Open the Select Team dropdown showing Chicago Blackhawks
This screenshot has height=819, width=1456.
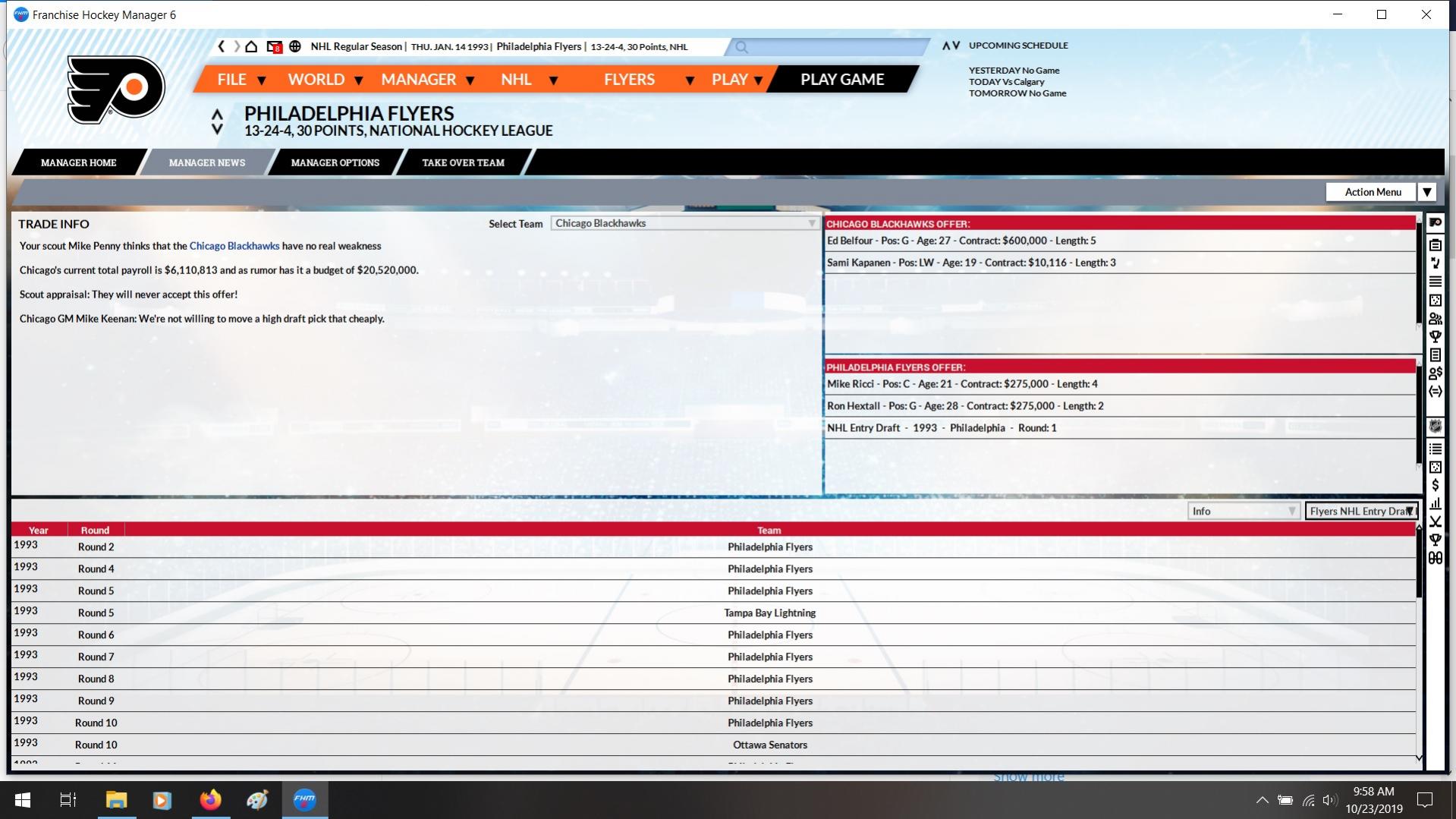[x=684, y=223]
